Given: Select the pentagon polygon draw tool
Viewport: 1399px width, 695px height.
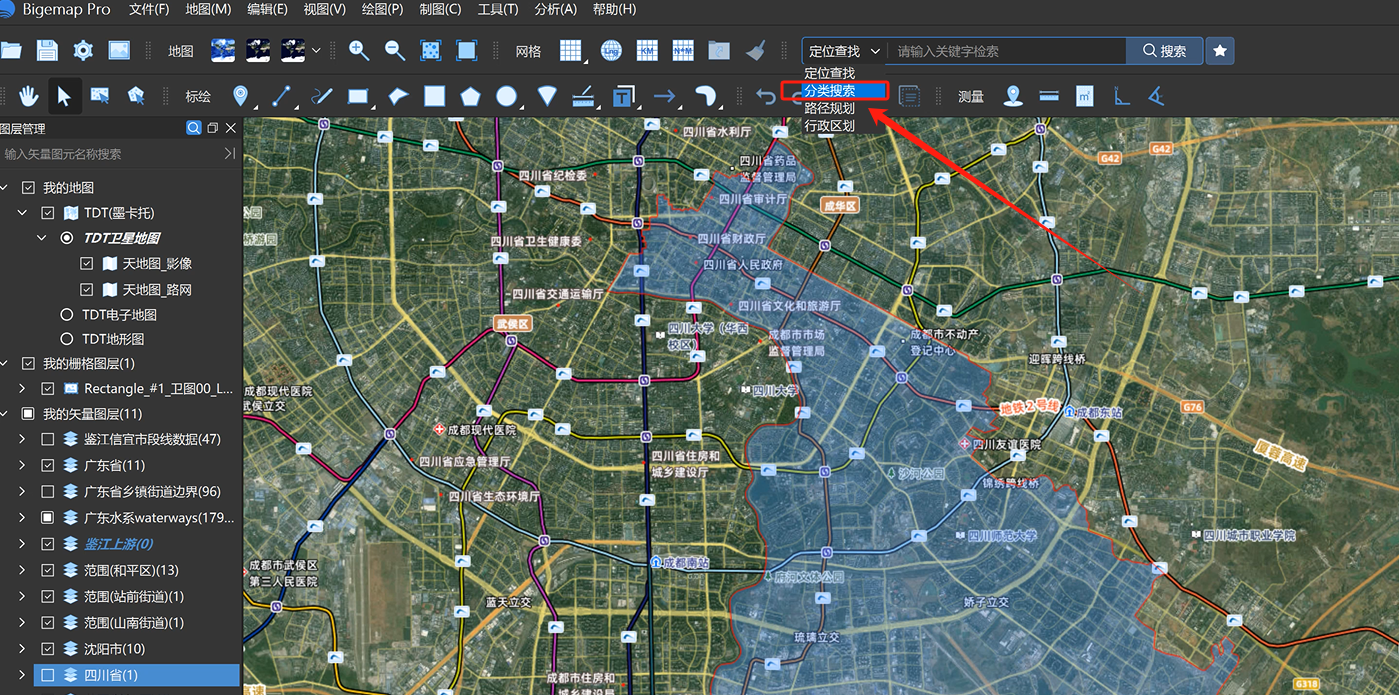Looking at the screenshot, I should coord(470,96).
